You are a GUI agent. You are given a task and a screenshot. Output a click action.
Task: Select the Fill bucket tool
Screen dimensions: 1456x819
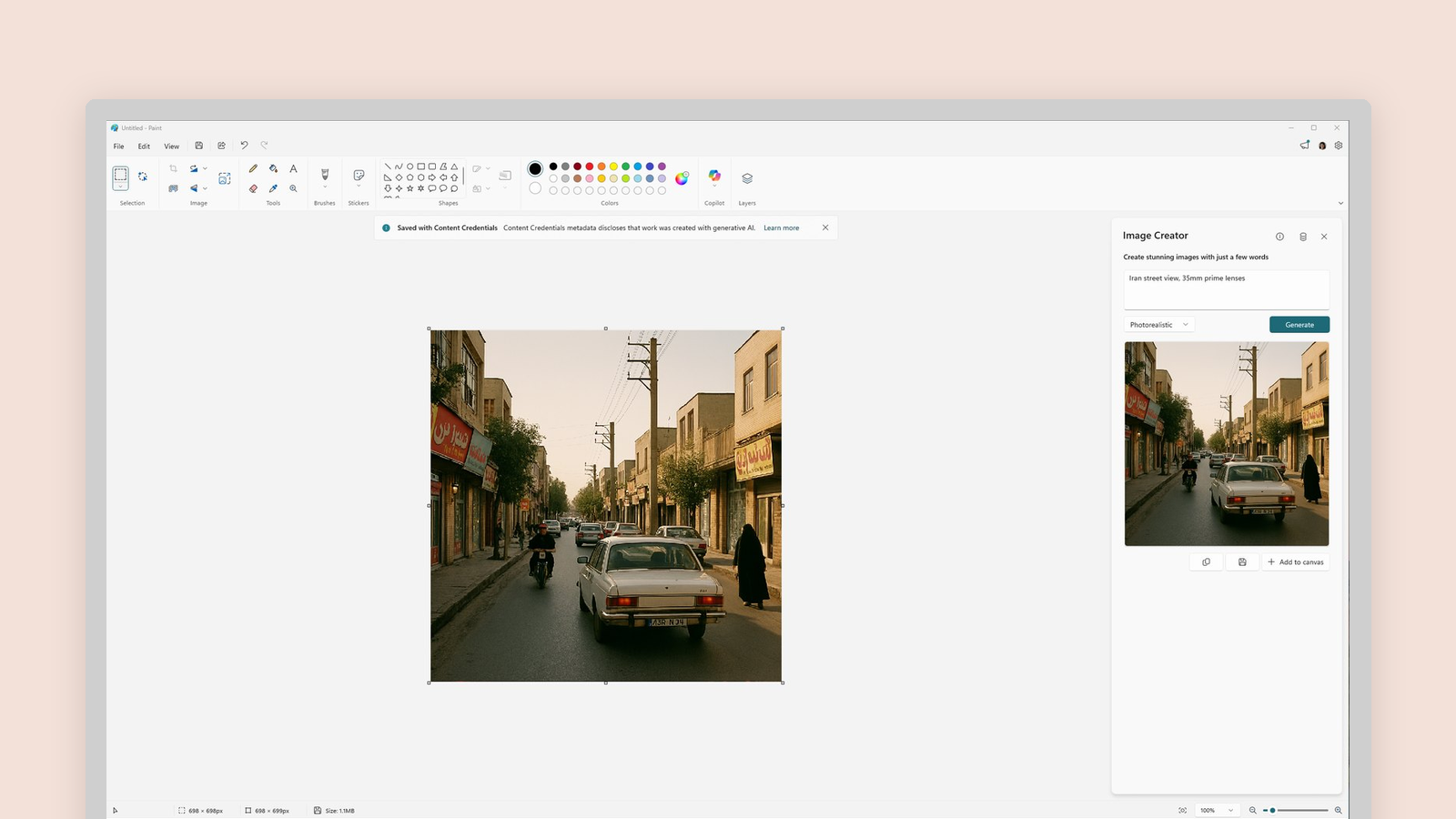click(273, 168)
